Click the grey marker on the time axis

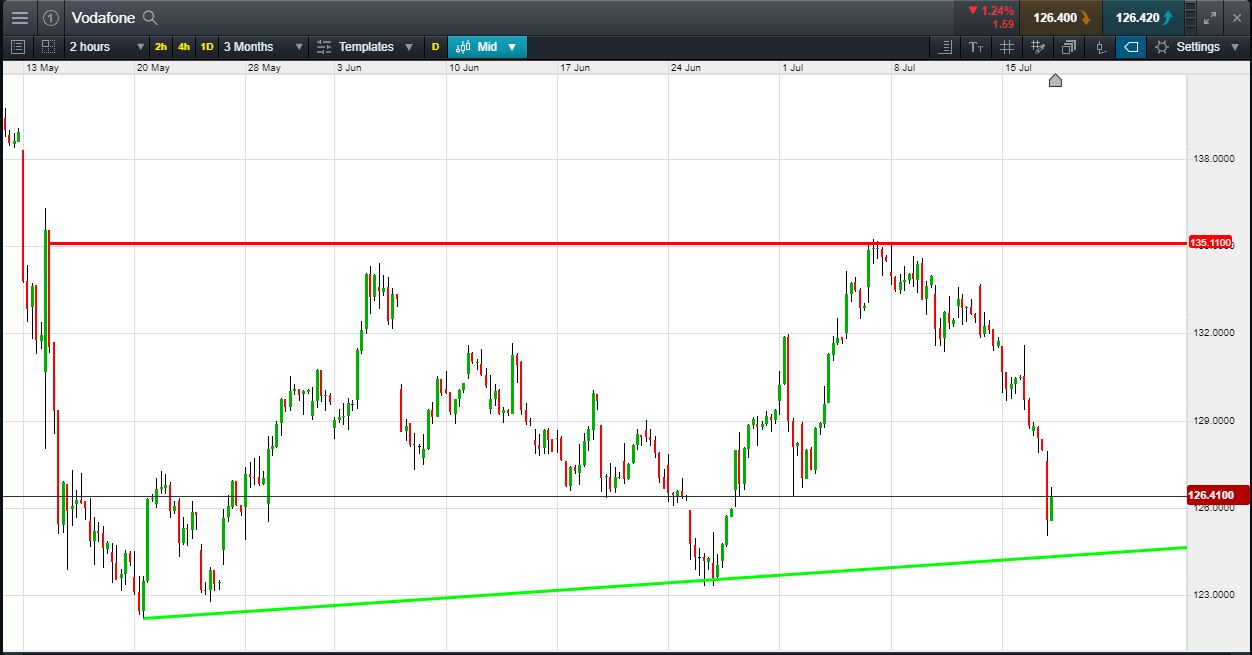(1055, 80)
